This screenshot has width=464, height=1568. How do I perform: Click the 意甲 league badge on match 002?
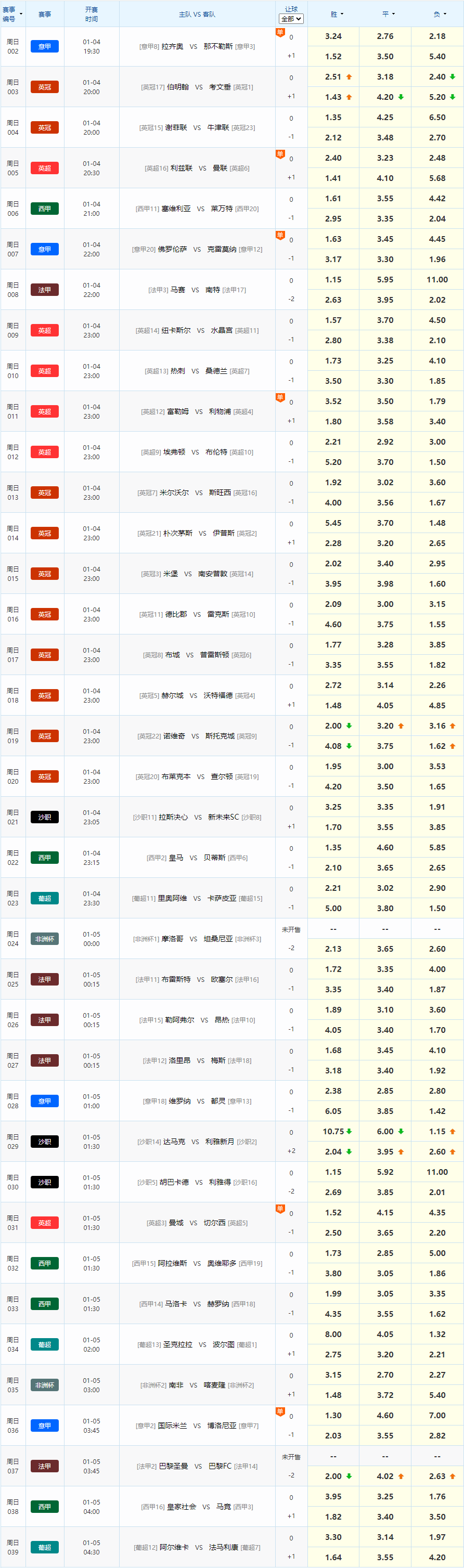point(44,46)
